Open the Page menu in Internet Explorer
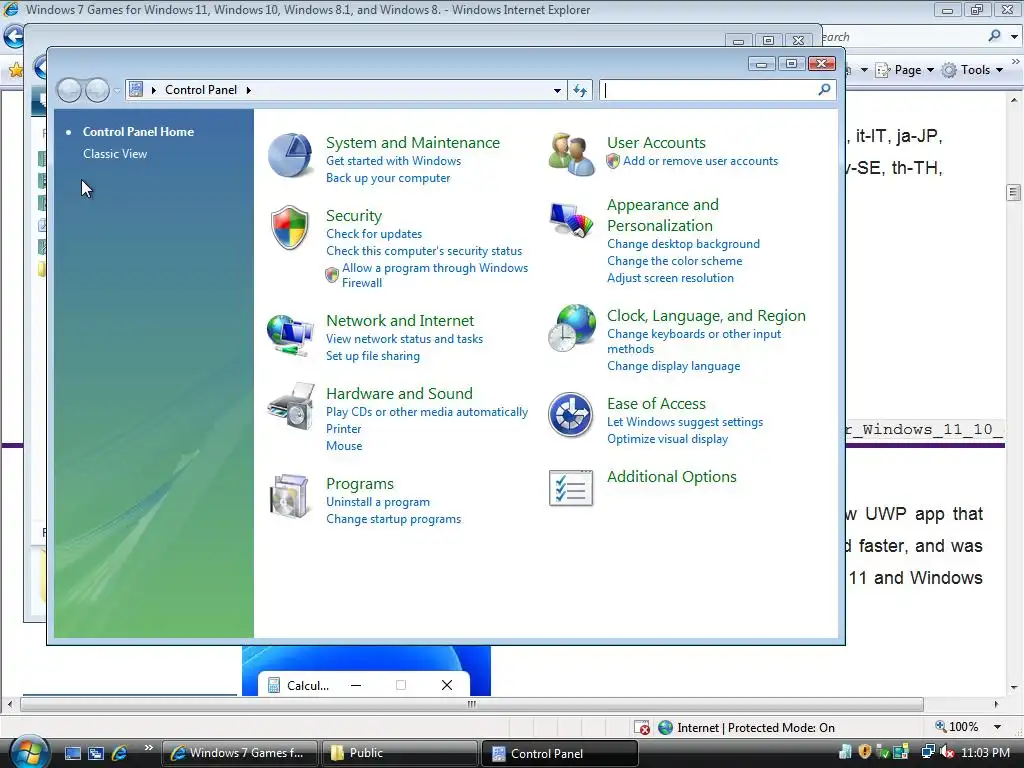The image size is (1024, 768). coord(905,70)
